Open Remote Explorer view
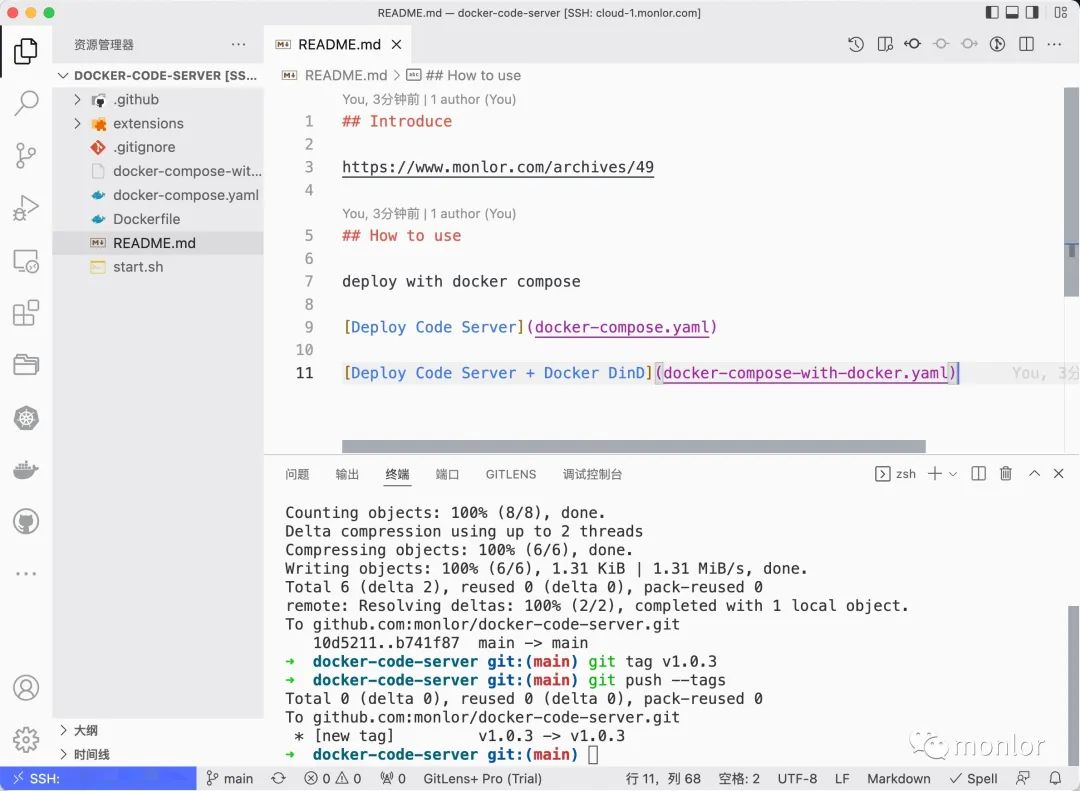 point(25,261)
